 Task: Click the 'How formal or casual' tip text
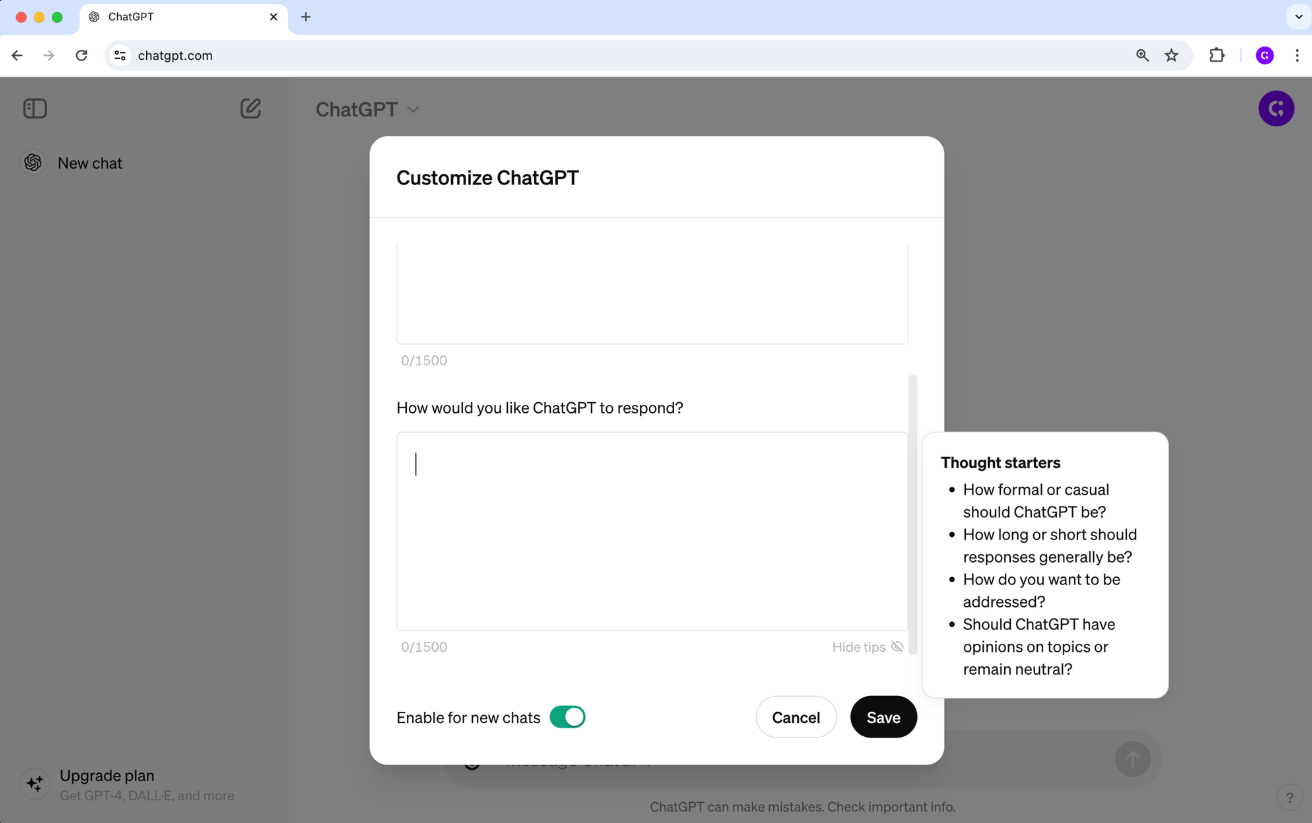coord(1036,501)
